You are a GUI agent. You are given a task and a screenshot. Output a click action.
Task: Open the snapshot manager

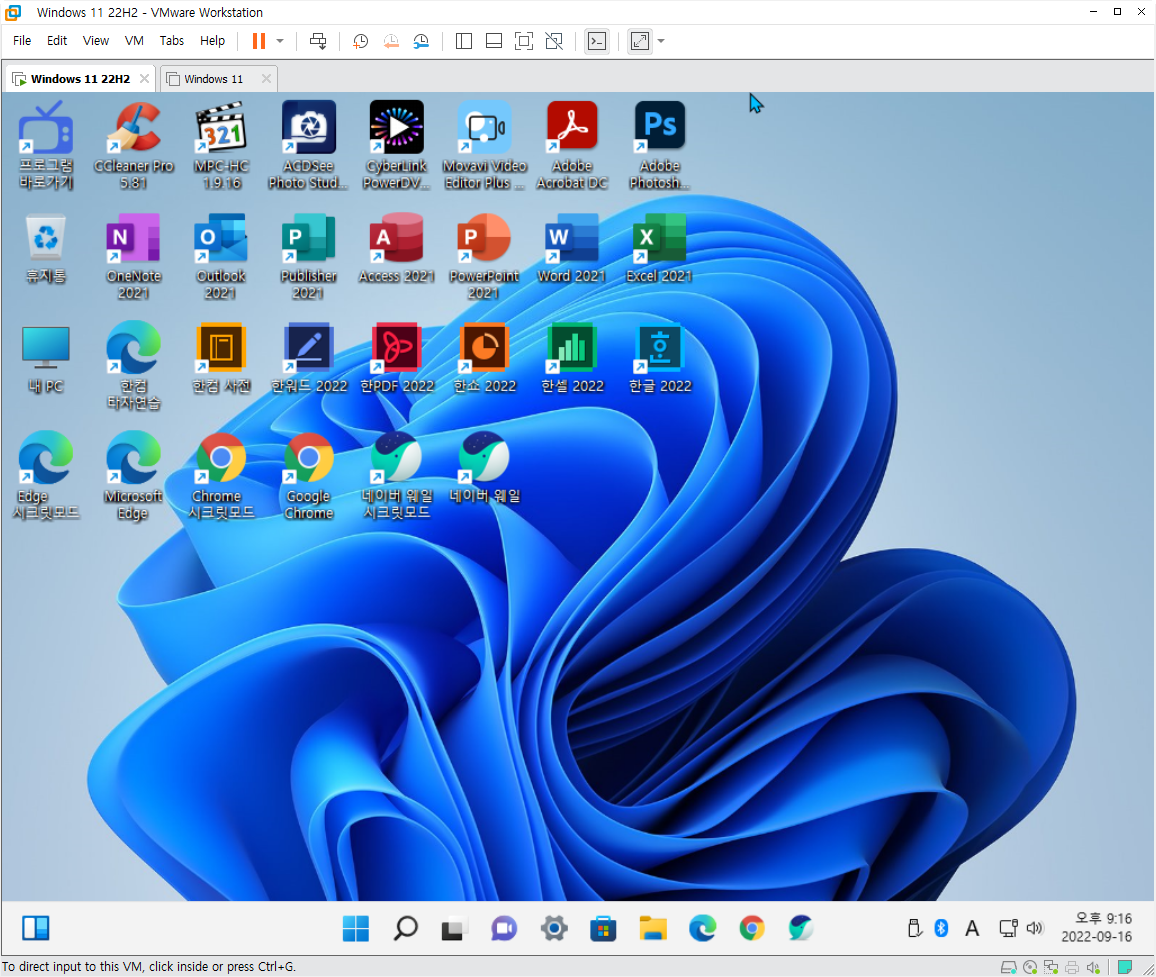click(421, 41)
